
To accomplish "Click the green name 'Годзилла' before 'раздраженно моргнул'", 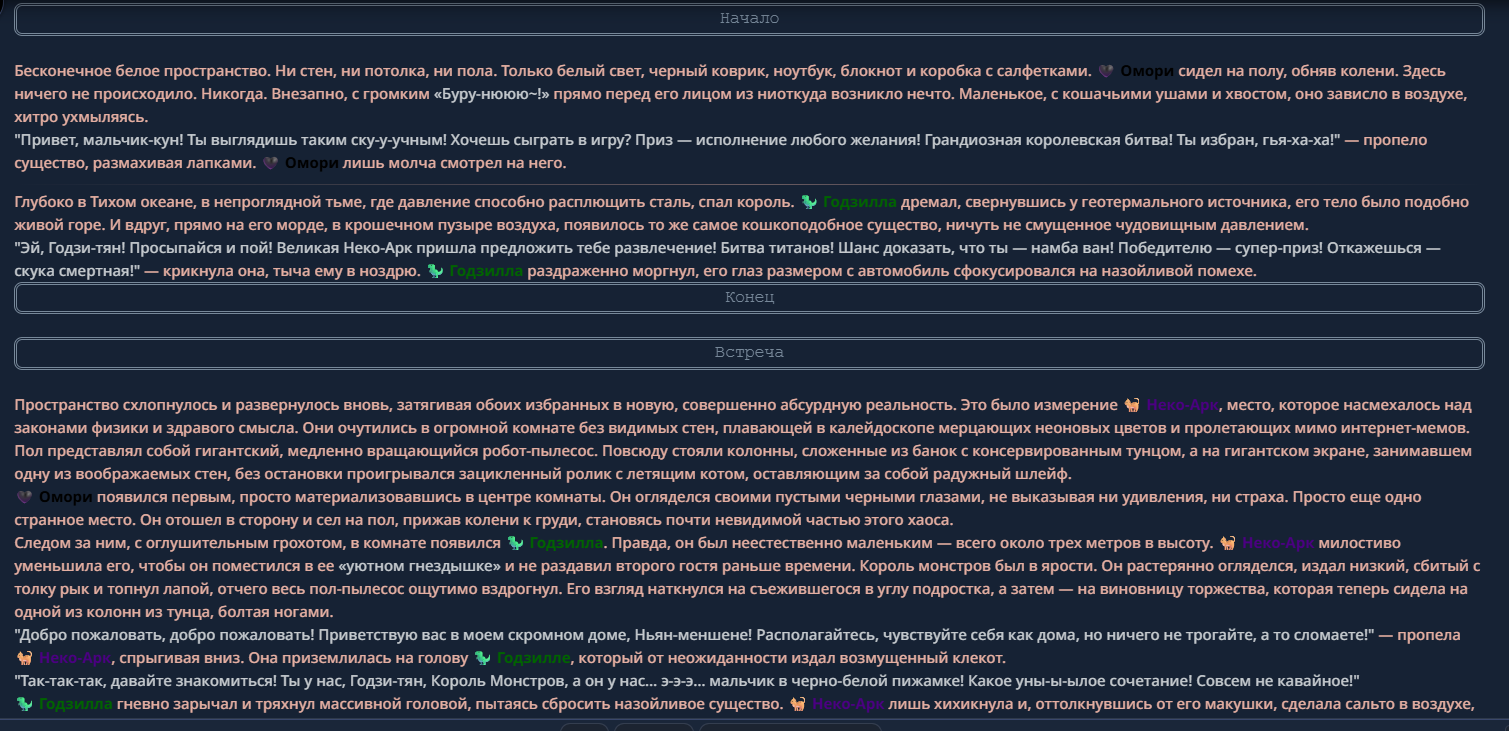I will tap(486, 270).
